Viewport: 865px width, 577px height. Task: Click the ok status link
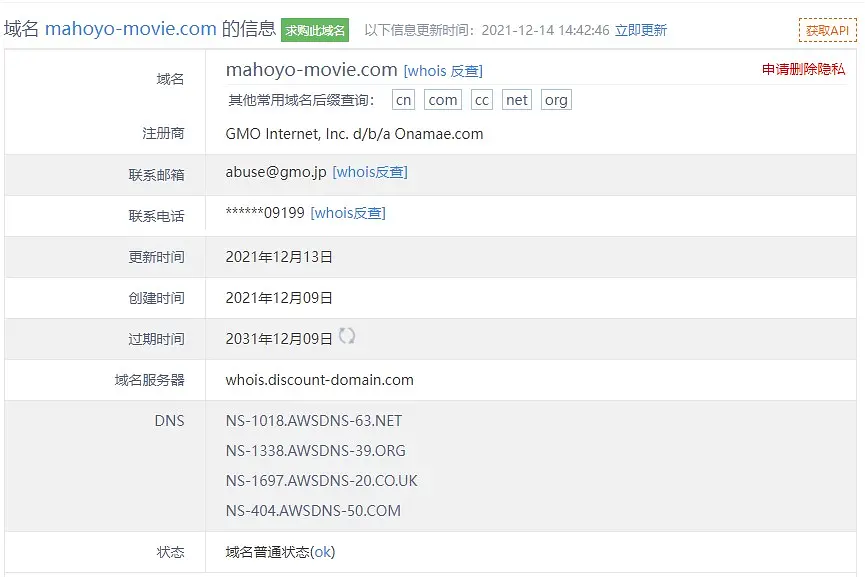coord(323,552)
